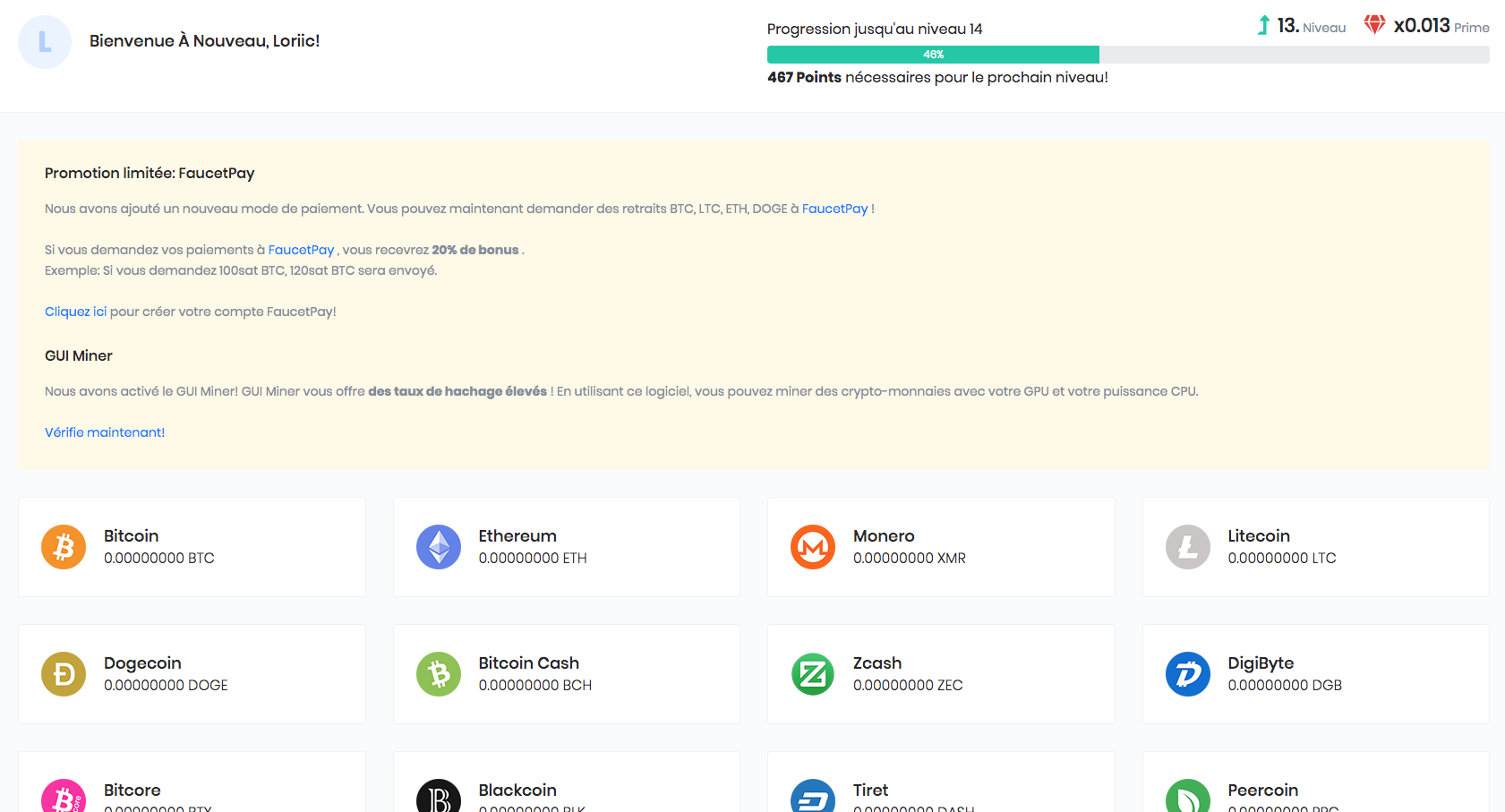The height and width of the screenshot is (812, 1505).
Task: Open the 'Vérifie maintenant!' link
Action: pyautogui.click(x=105, y=432)
